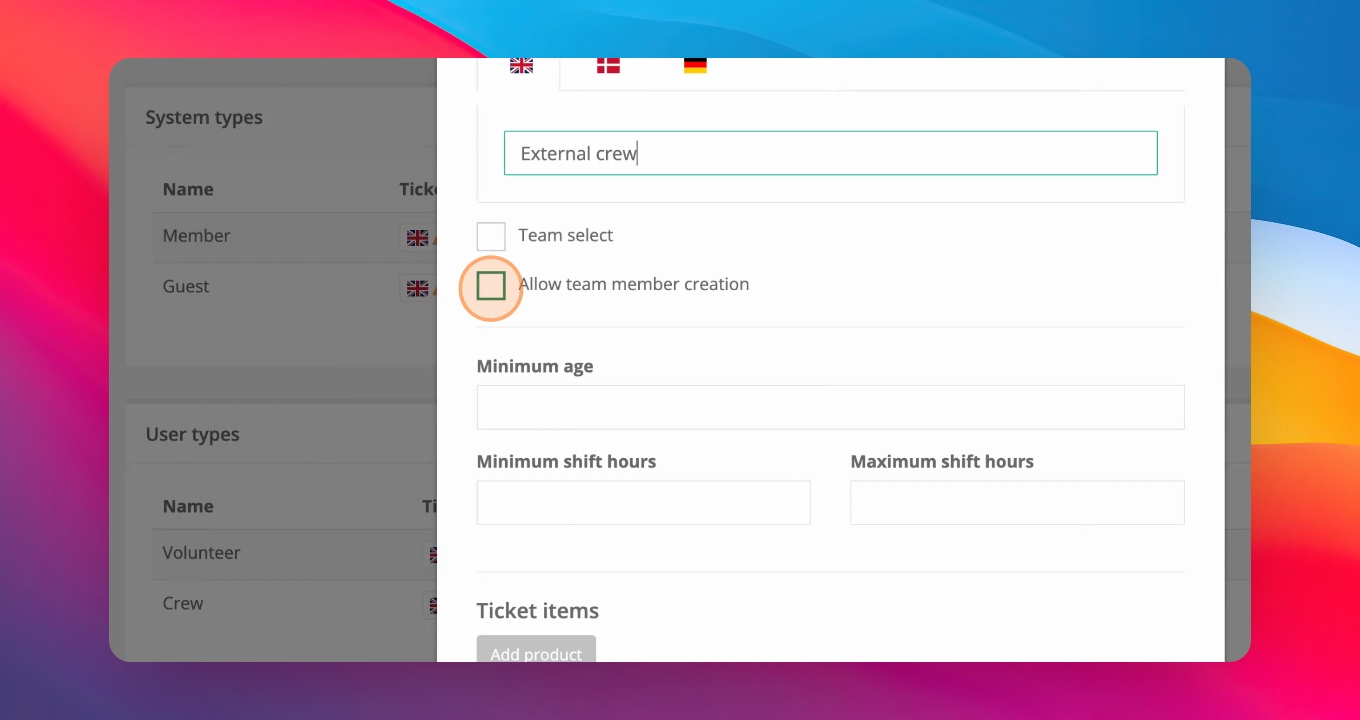The image size is (1360, 720).
Task: Click the Name column header under User types
Action: [188, 506]
